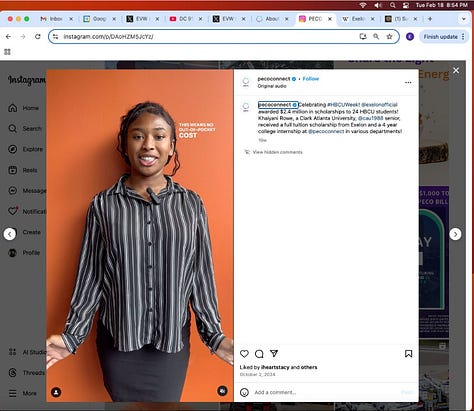Open emoji picker in comment box
Image resolution: width=474 pixels, height=411 pixels.
pos(244,392)
